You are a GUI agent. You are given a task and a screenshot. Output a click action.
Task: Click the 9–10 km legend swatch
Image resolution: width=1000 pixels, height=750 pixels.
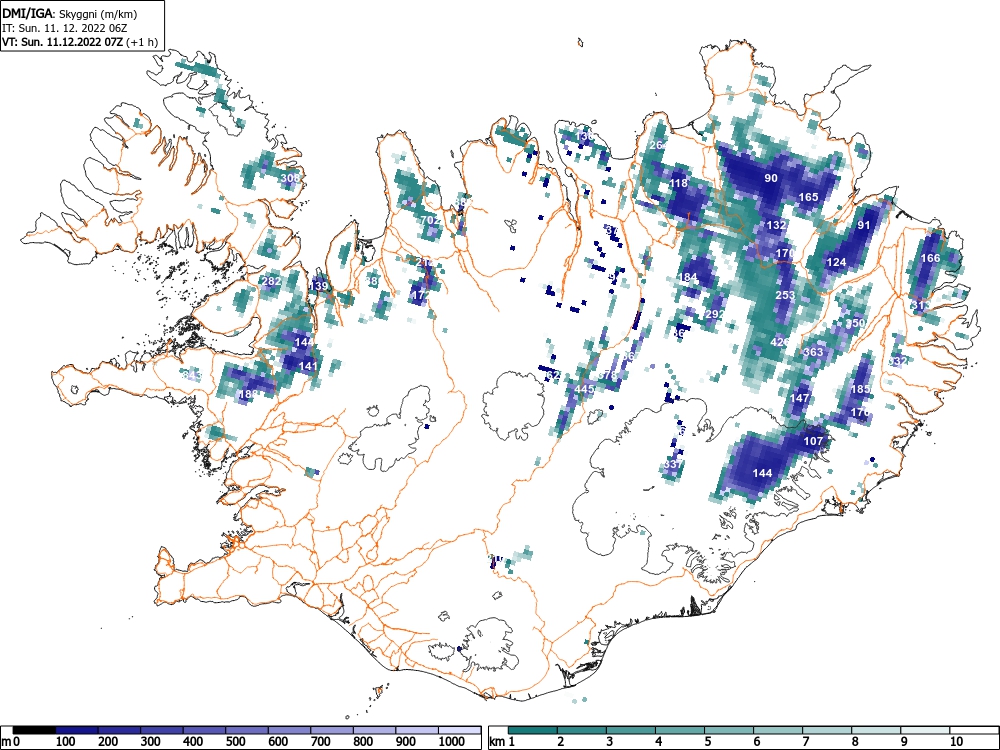pos(925,730)
